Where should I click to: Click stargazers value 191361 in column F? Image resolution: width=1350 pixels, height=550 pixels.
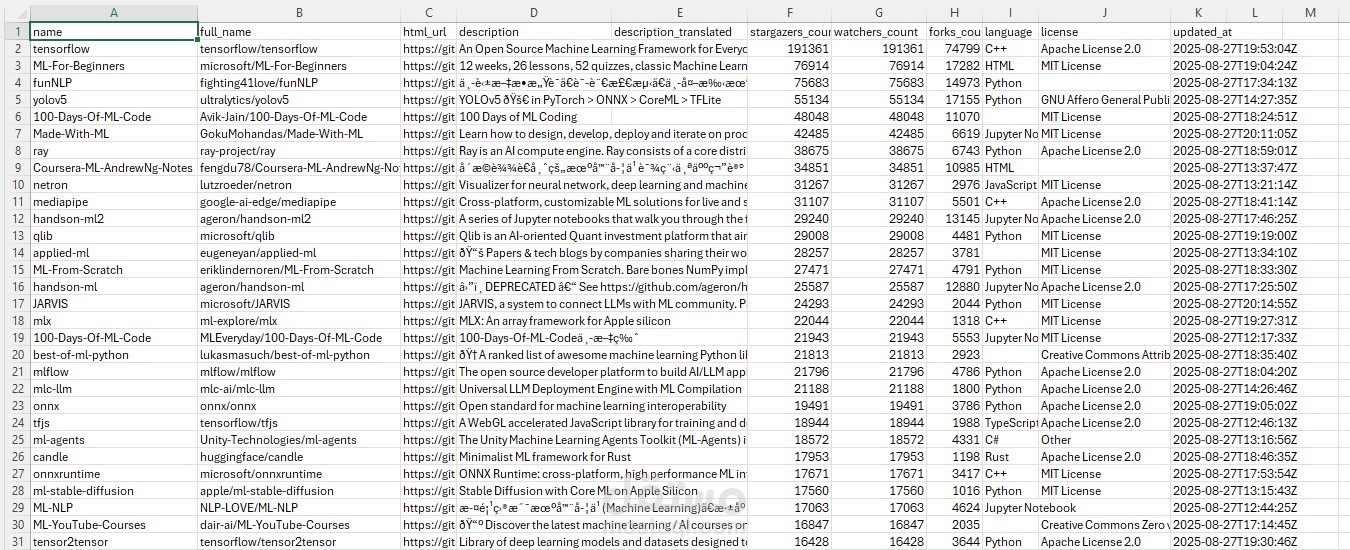click(x=789, y=49)
